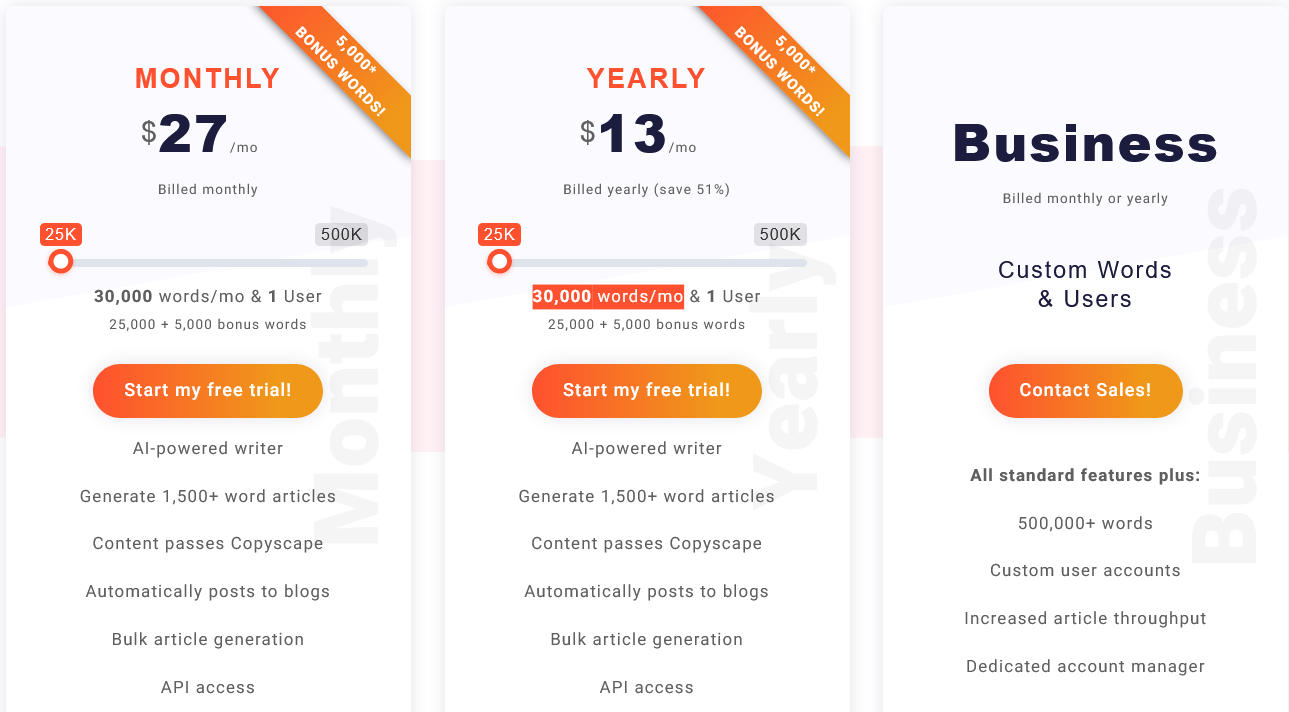The image size is (1289, 712).
Task: Click the Monthly plan word slider handle
Action: click(x=61, y=262)
